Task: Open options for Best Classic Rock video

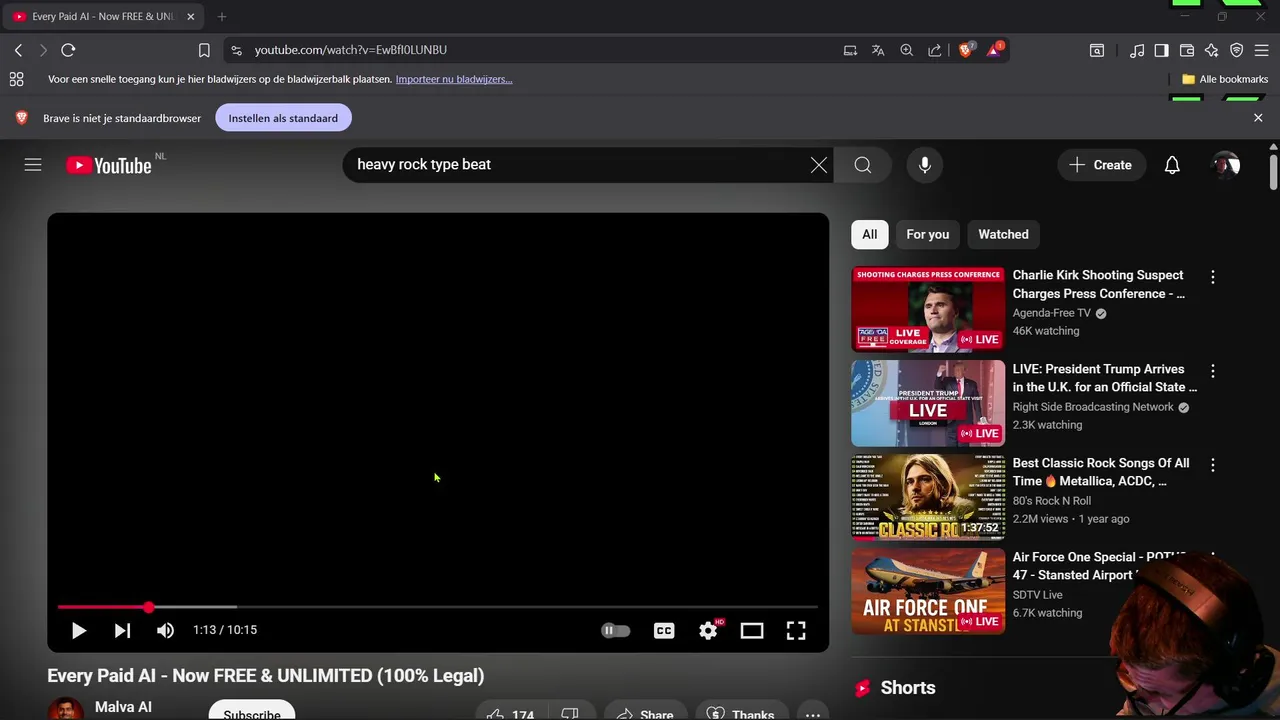Action: coord(1213,465)
